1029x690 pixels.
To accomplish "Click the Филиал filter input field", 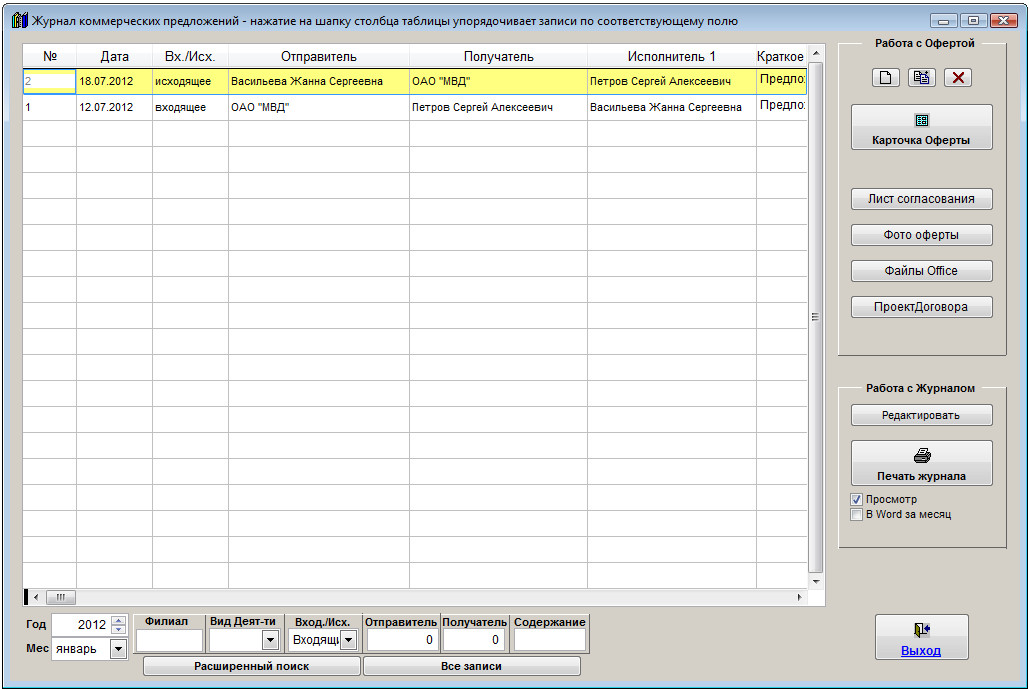I will tap(169, 640).
